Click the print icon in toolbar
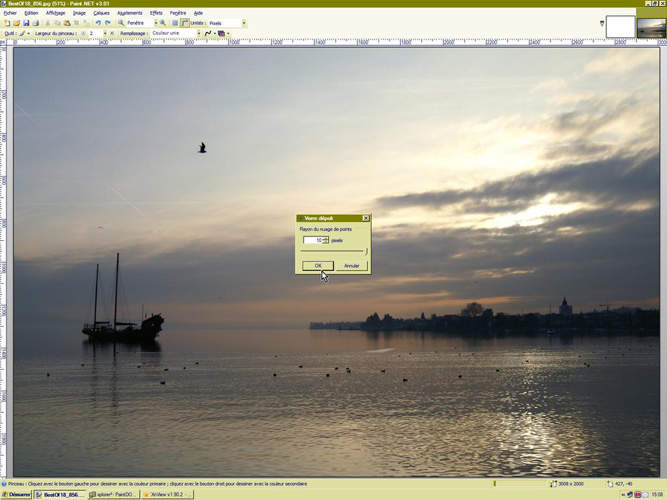 tap(36, 23)
